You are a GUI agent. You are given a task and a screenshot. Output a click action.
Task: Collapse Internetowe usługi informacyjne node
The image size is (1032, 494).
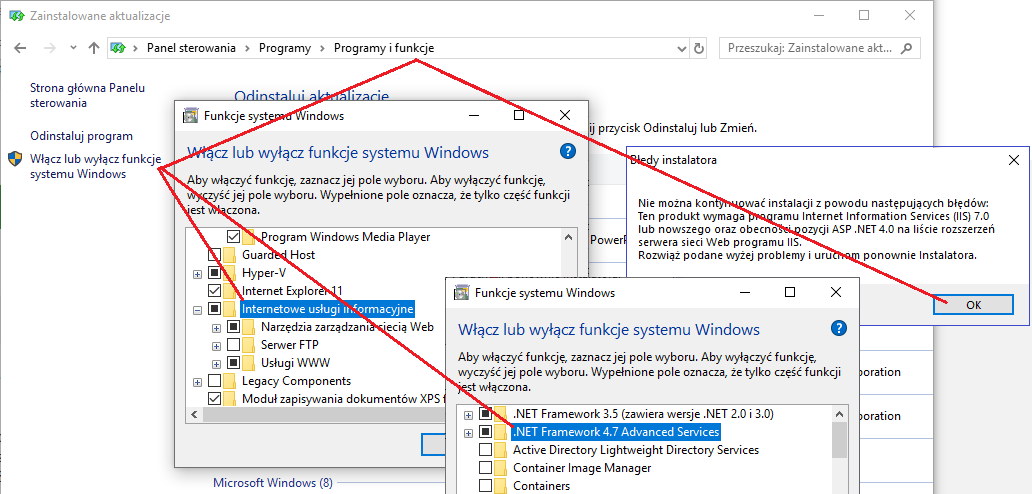point(197,309)
